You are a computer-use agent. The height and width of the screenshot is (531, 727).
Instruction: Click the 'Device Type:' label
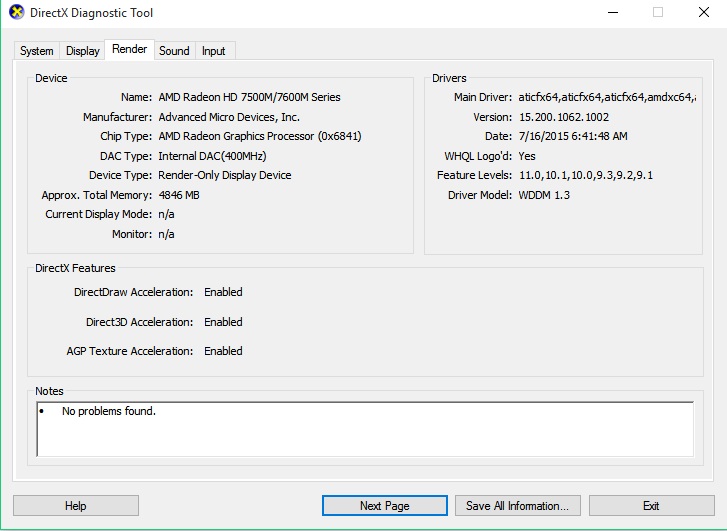(x=121, y=175)
